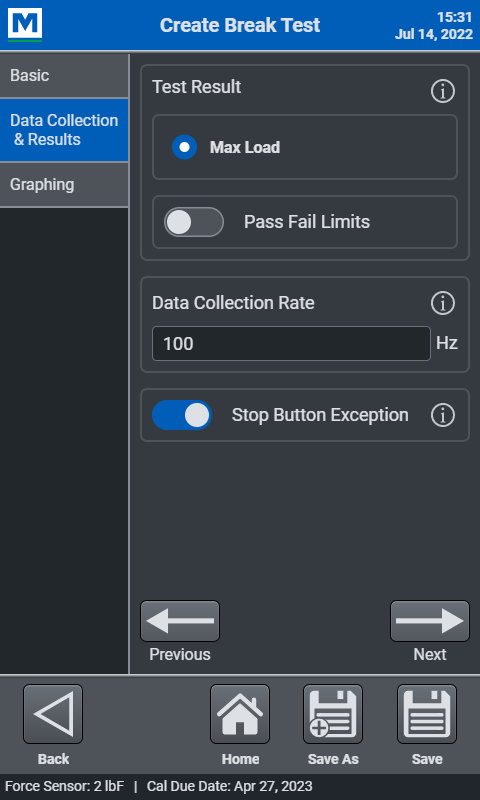This screenshot has width=480, height=800.
Task: Click the Save As floppy icon
Action: (x=333, y=714)
